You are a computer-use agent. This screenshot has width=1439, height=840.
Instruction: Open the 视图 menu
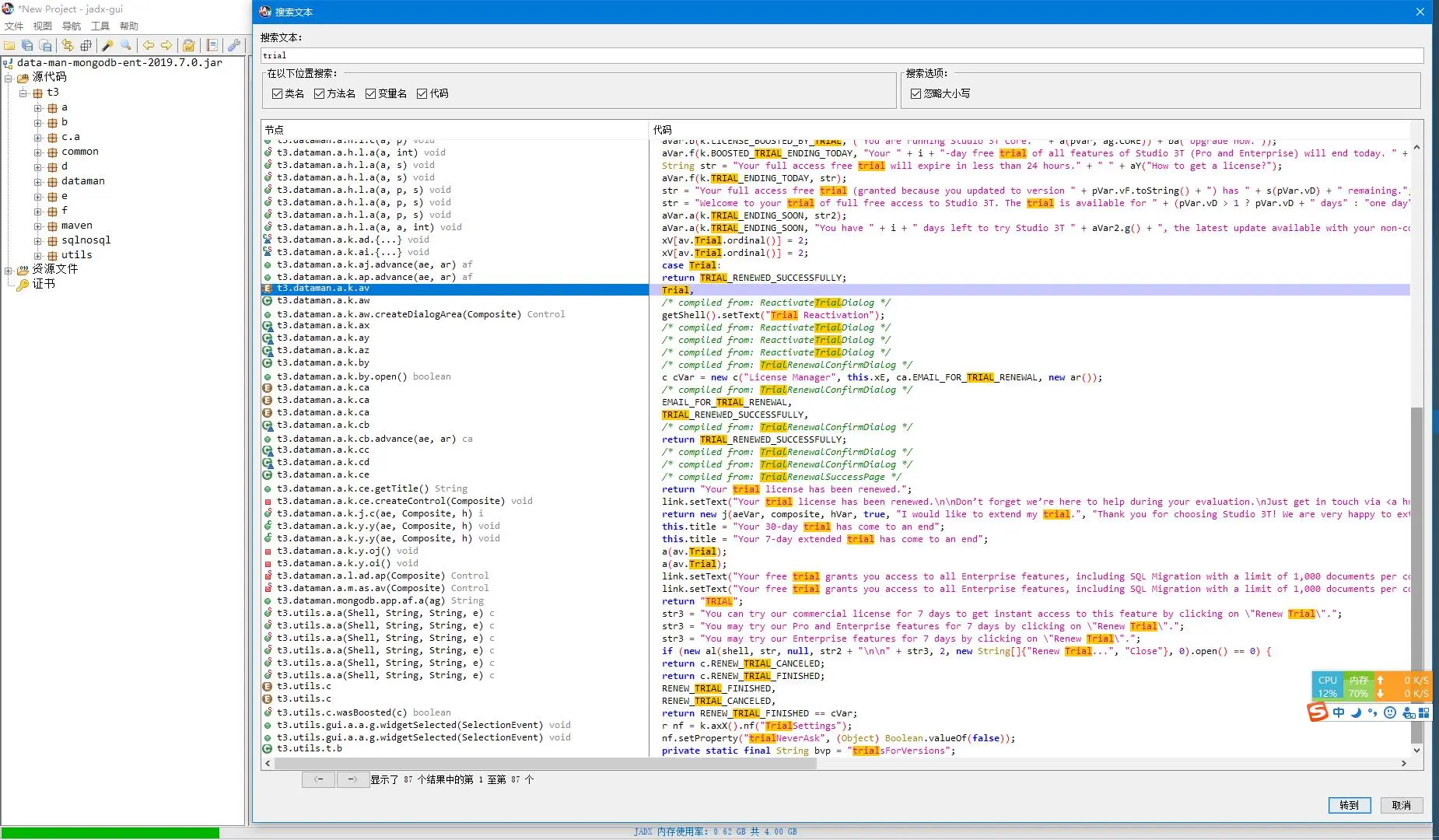(x=43, y=26)
